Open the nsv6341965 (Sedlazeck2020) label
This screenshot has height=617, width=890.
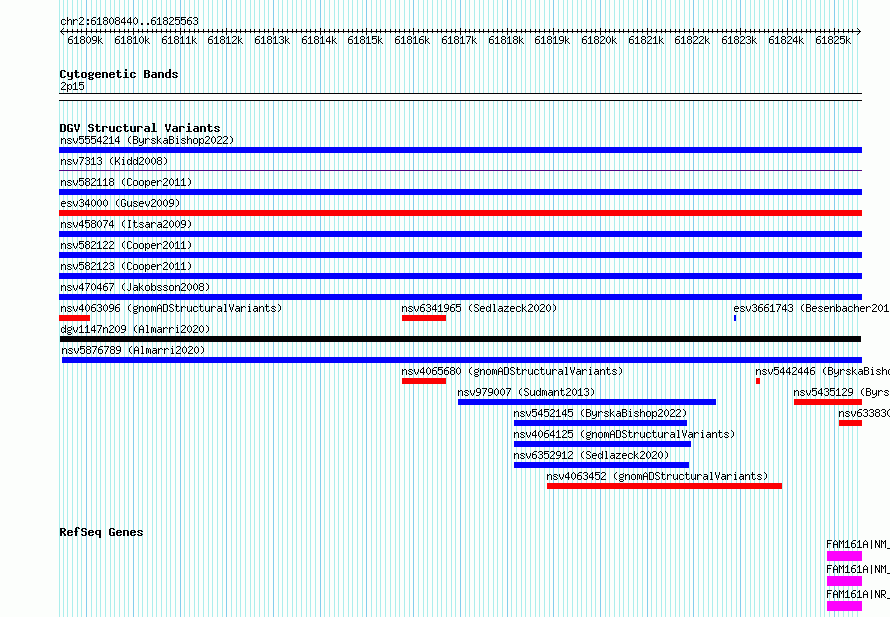(479, 308)
